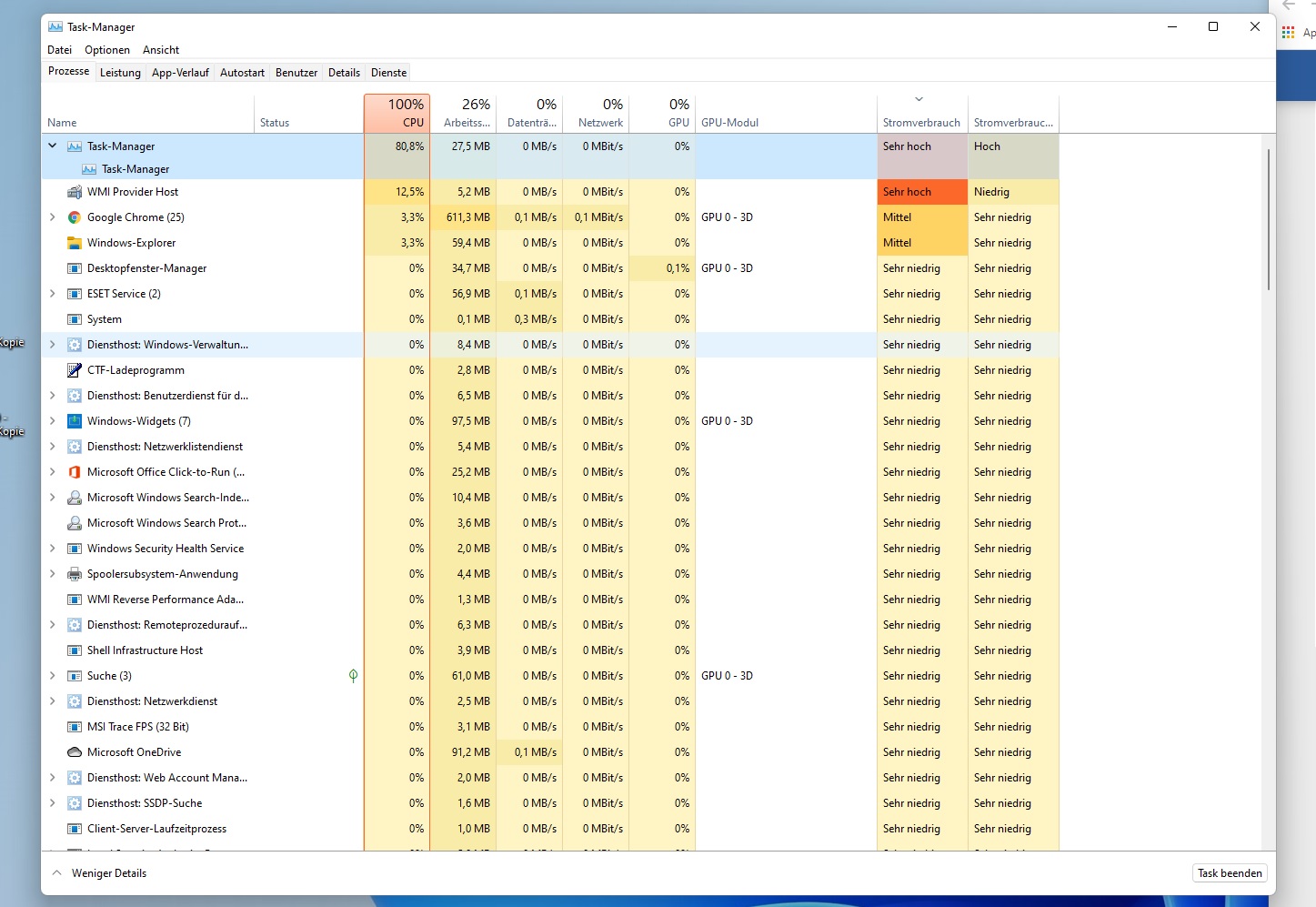
Task: Select the 611,3 MB memory cell
Action: [464, 217]
